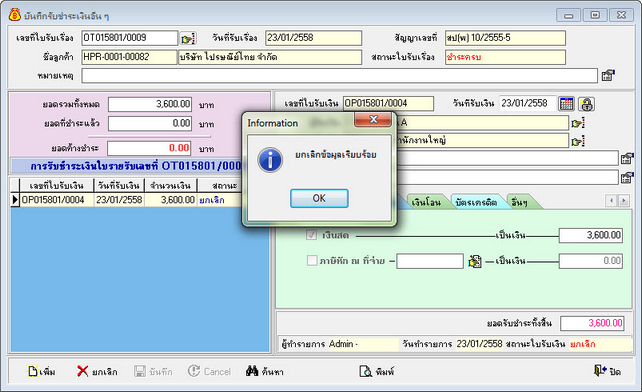
Task: Toggle the ภาษีหัก ณ ที่จ่าย checkbox
Action: point(312,261)
